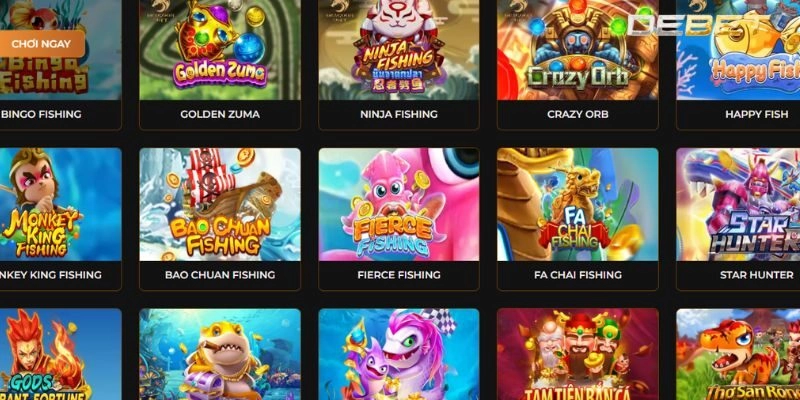The image size is (800, 400).
Task: Select the Monkey King Fishing artwork
Action: 61,205
